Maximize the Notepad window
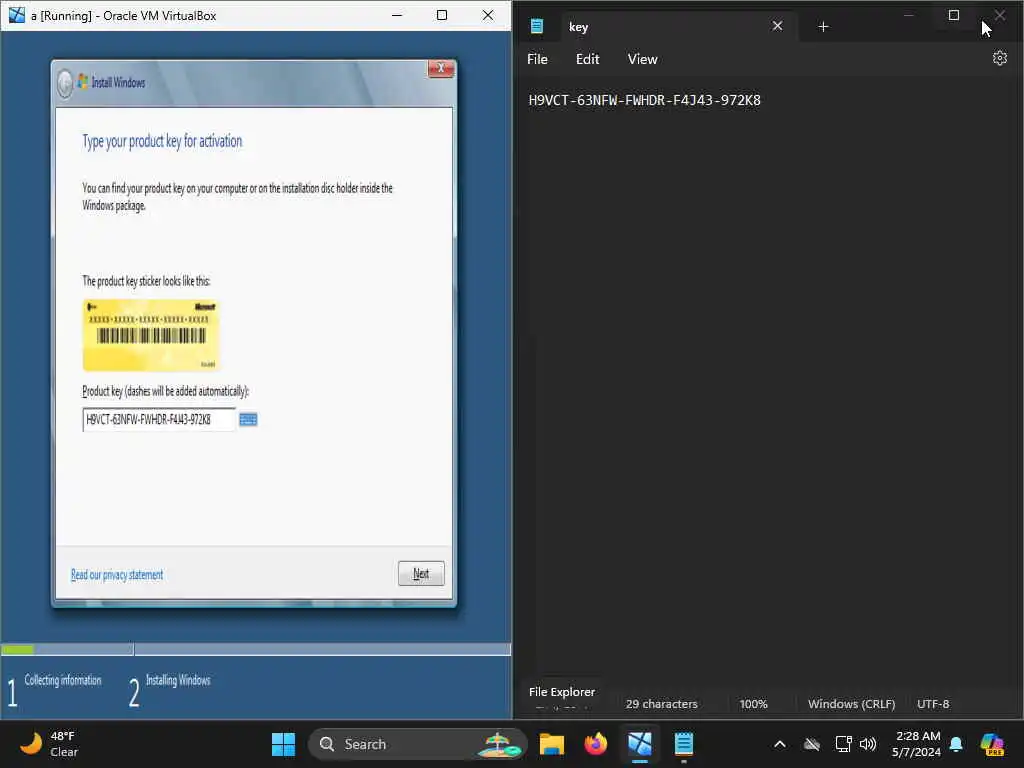This screenshot has height=768, width=1024. tap(953, 15)
